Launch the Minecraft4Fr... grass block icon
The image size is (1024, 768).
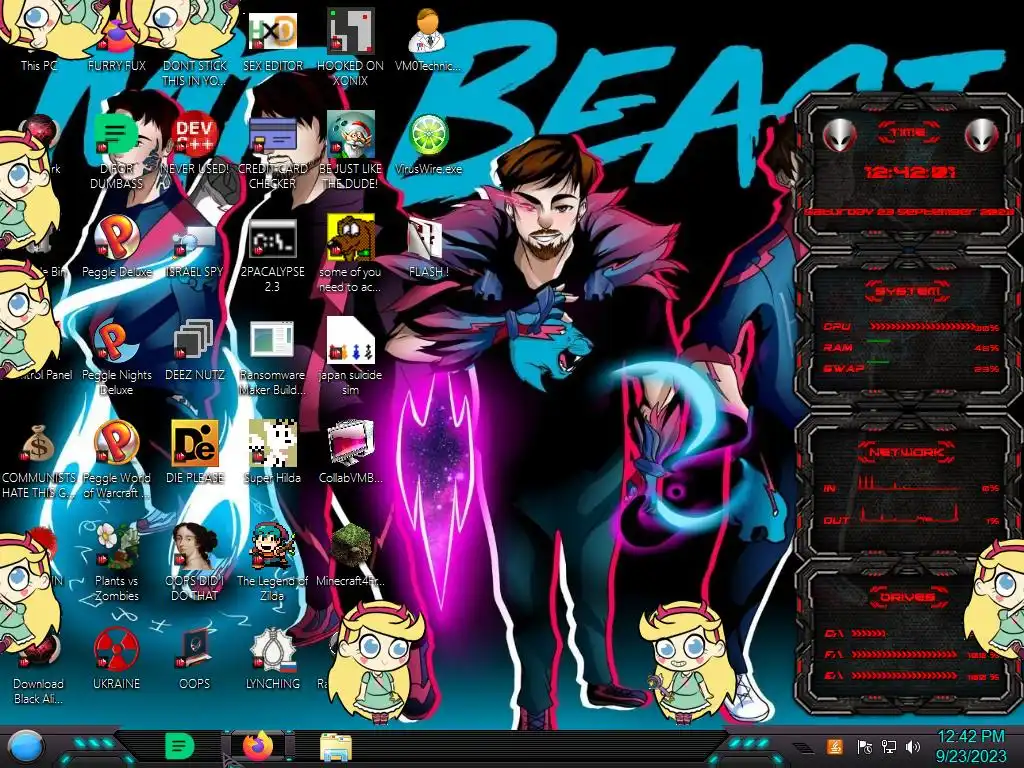tap(350, 556)
